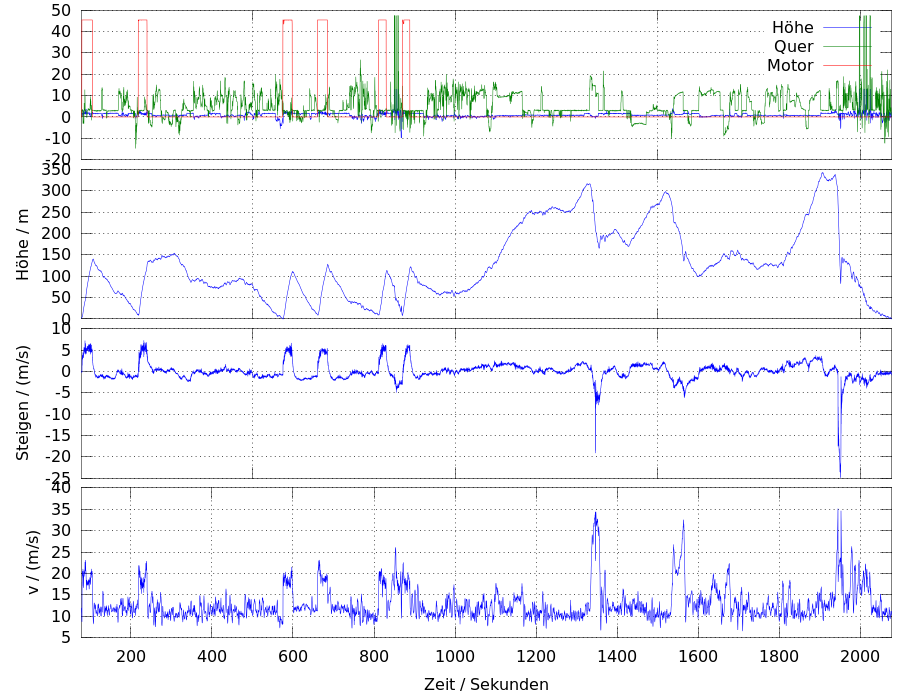900x700 pixels.
Task: Toggle the Quer legend entry
Action: point(793,47)
